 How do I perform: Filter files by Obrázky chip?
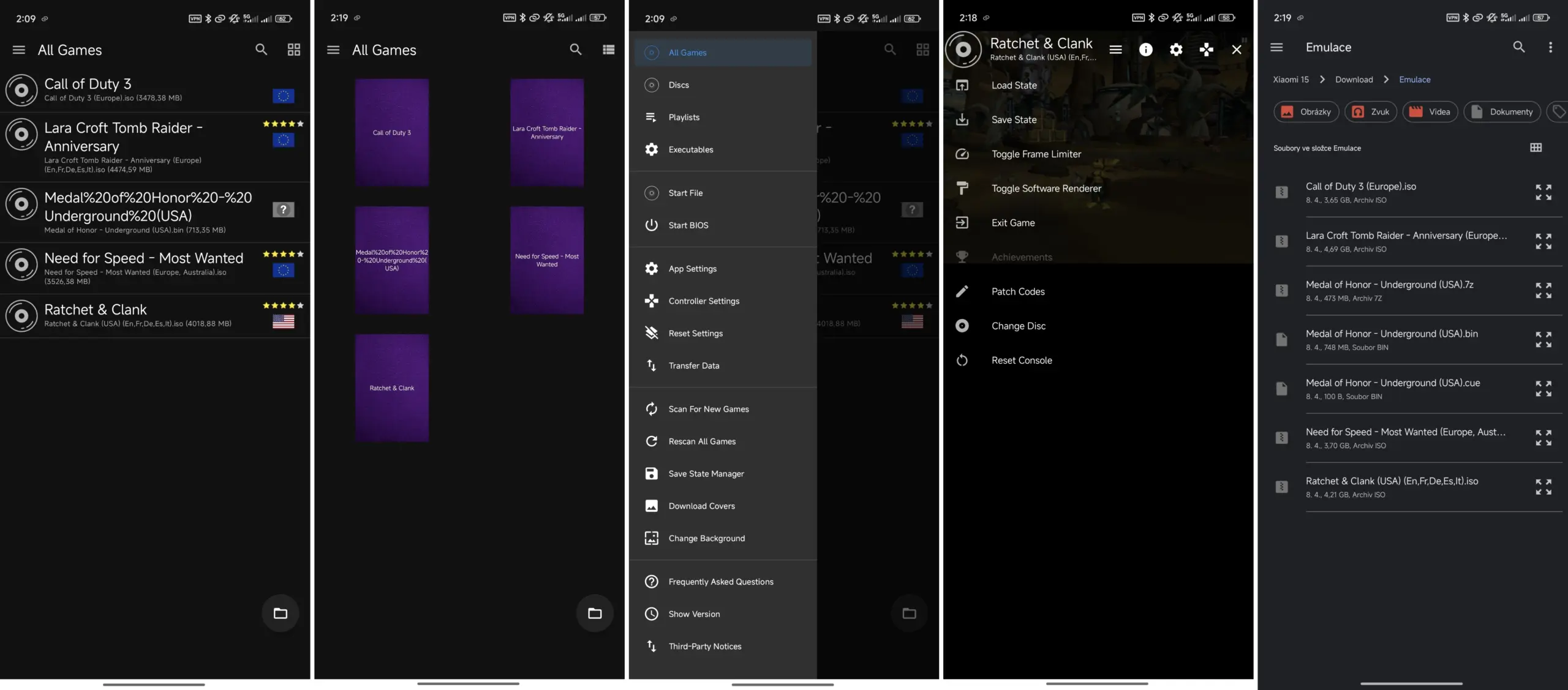(1306, 112)
